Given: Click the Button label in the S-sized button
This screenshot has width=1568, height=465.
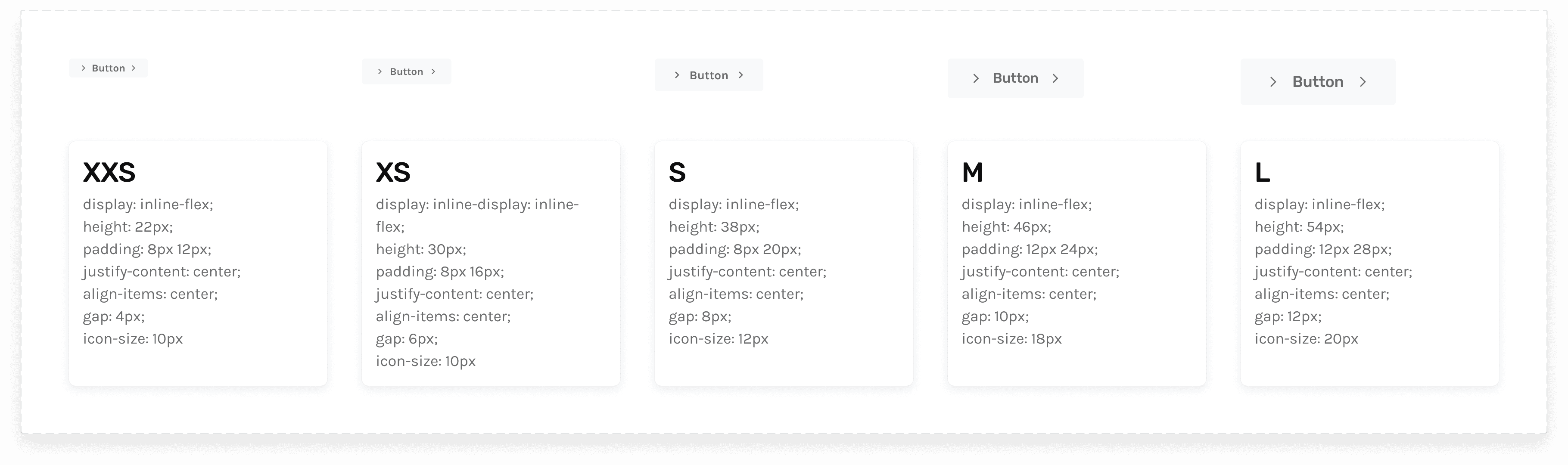Looking at the screenshot, I should tap(709, 75).
